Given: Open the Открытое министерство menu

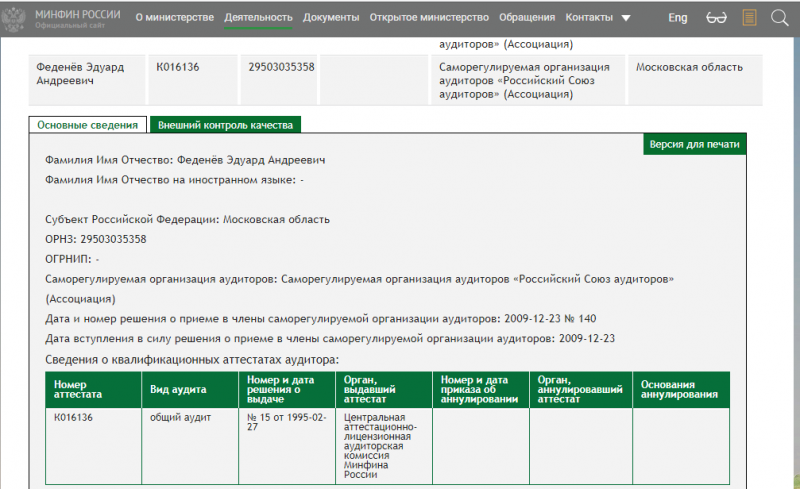Looking at the screenshot, I should (429, 17).
